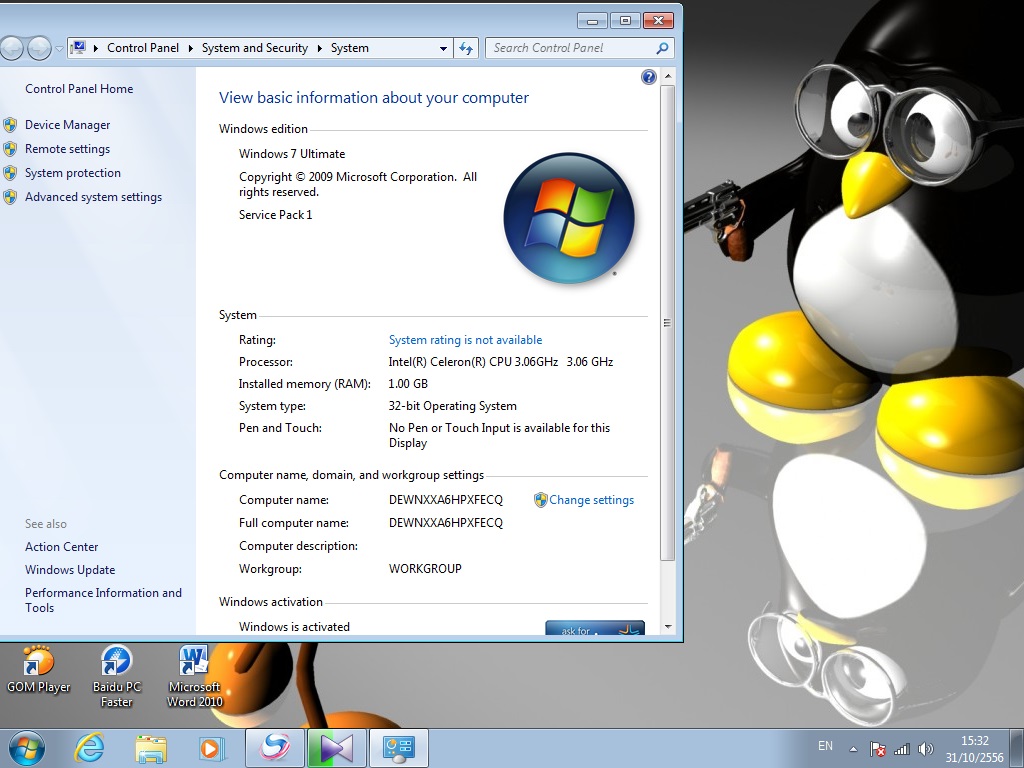
Task: Click the Control Panel taskbar button
Action: (398, 748)
